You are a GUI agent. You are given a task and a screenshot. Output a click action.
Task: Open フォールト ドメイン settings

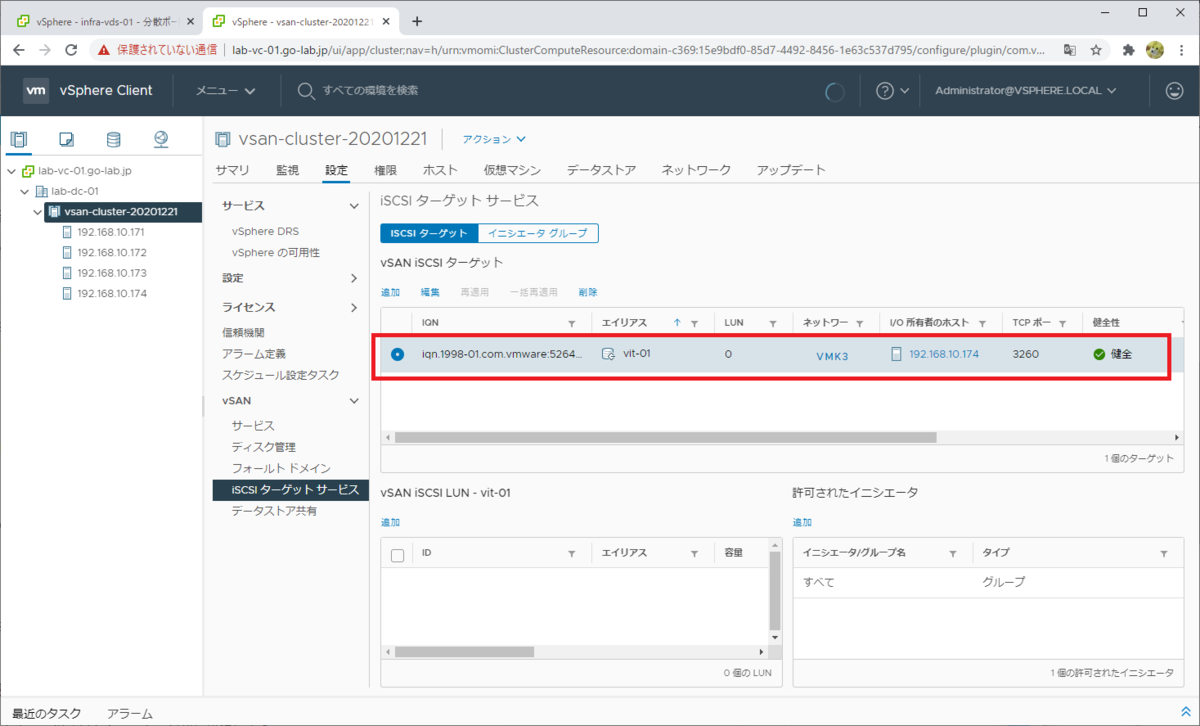pyautogui.click(x=281, y=468)
